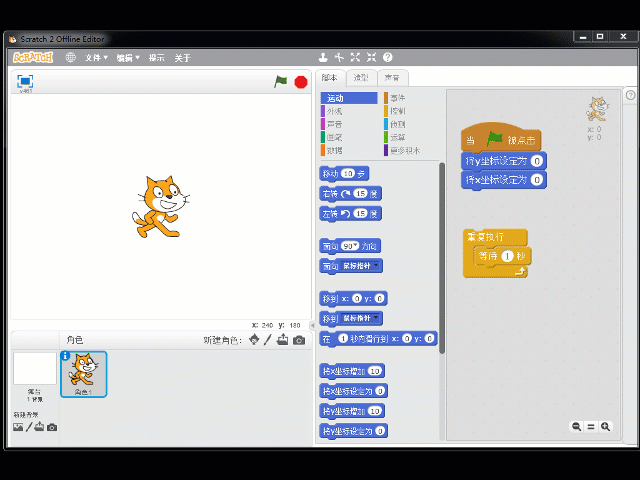The height and width of the screenshot is (480, 640).
Task: Select the 侦测 block category
Action: tap(411, 124)
